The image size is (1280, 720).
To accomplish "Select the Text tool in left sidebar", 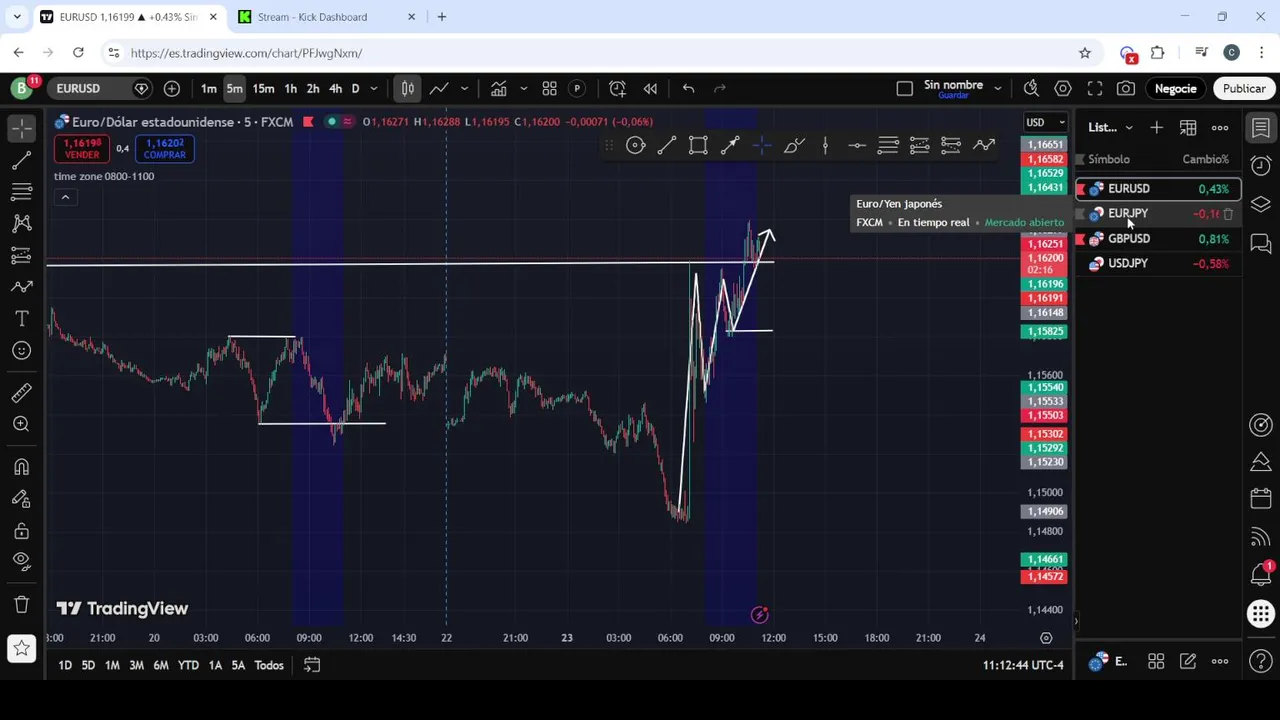I will click(x=21, y=319).
